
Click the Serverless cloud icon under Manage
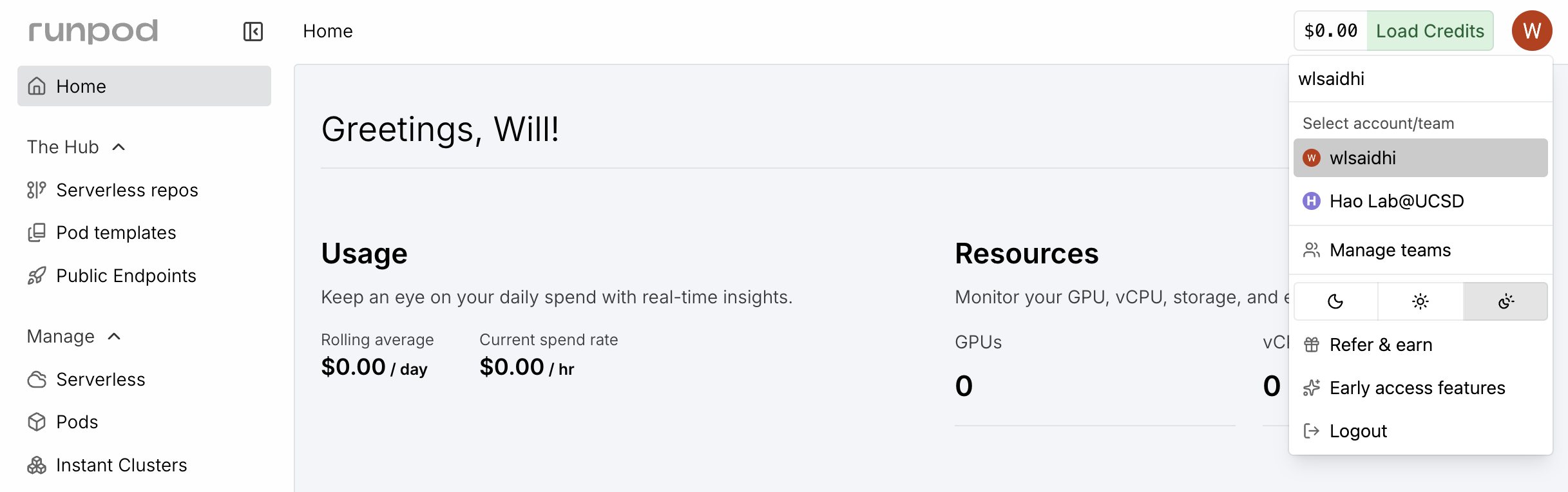click(x=37, y=379)
